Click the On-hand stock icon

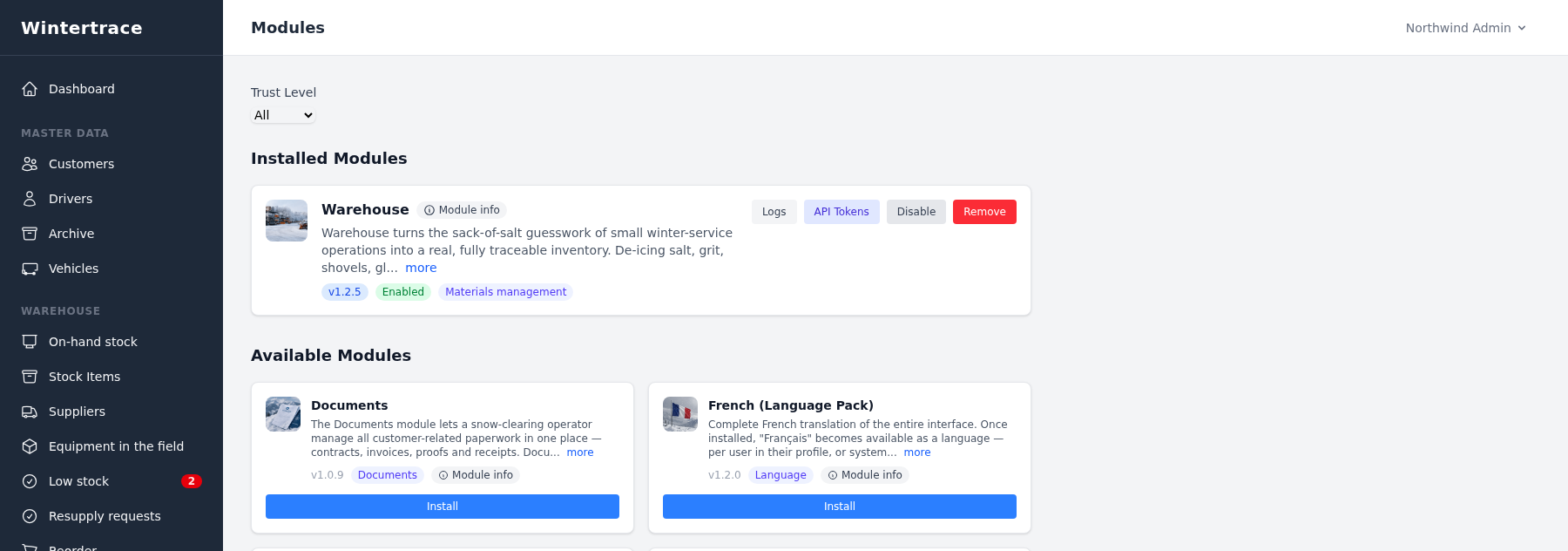(30, 342)
